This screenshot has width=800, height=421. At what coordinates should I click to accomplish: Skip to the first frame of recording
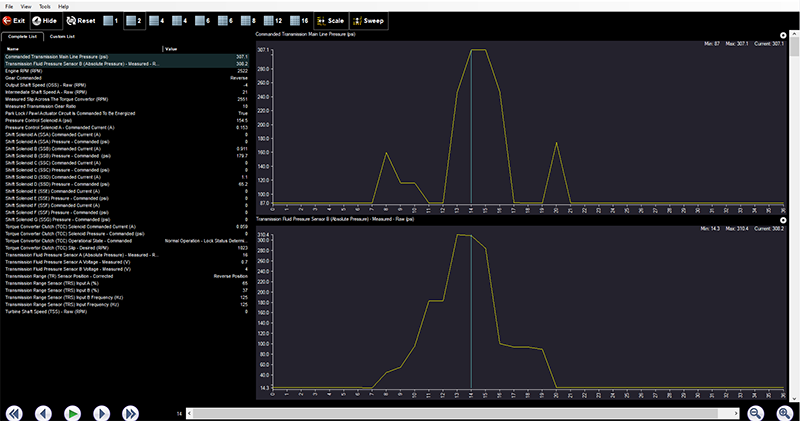pyautogui.click(x=15, y=412)
